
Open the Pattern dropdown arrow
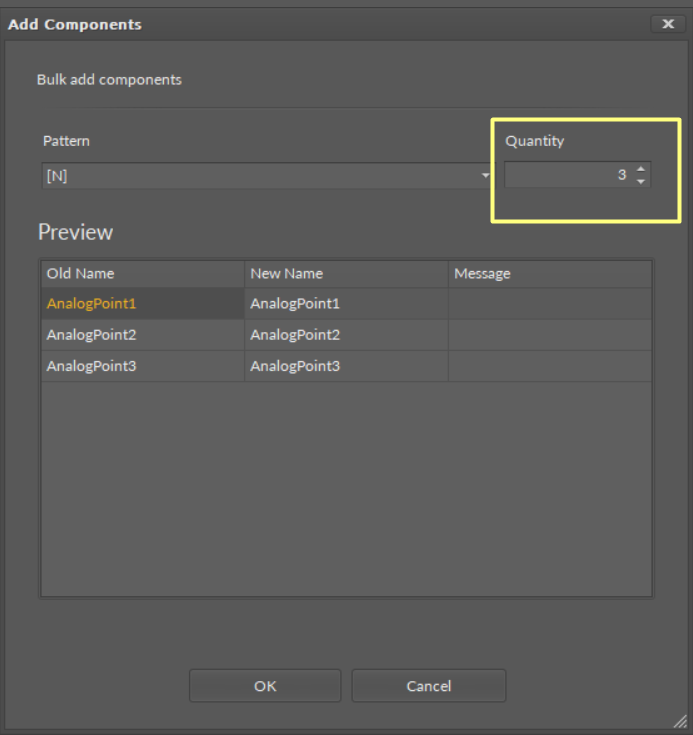486,176
